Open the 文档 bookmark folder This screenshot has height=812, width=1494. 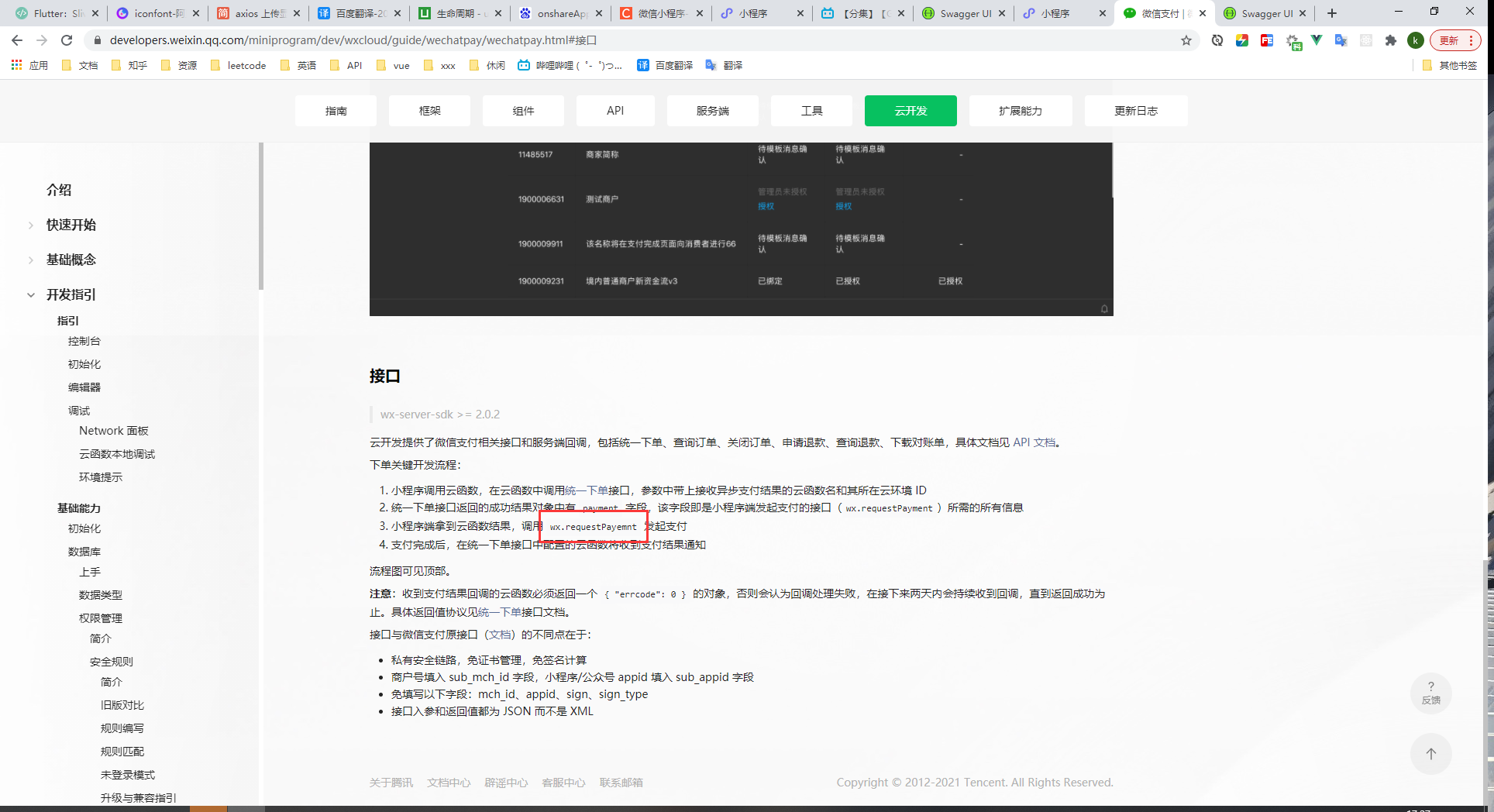[80, 65]
